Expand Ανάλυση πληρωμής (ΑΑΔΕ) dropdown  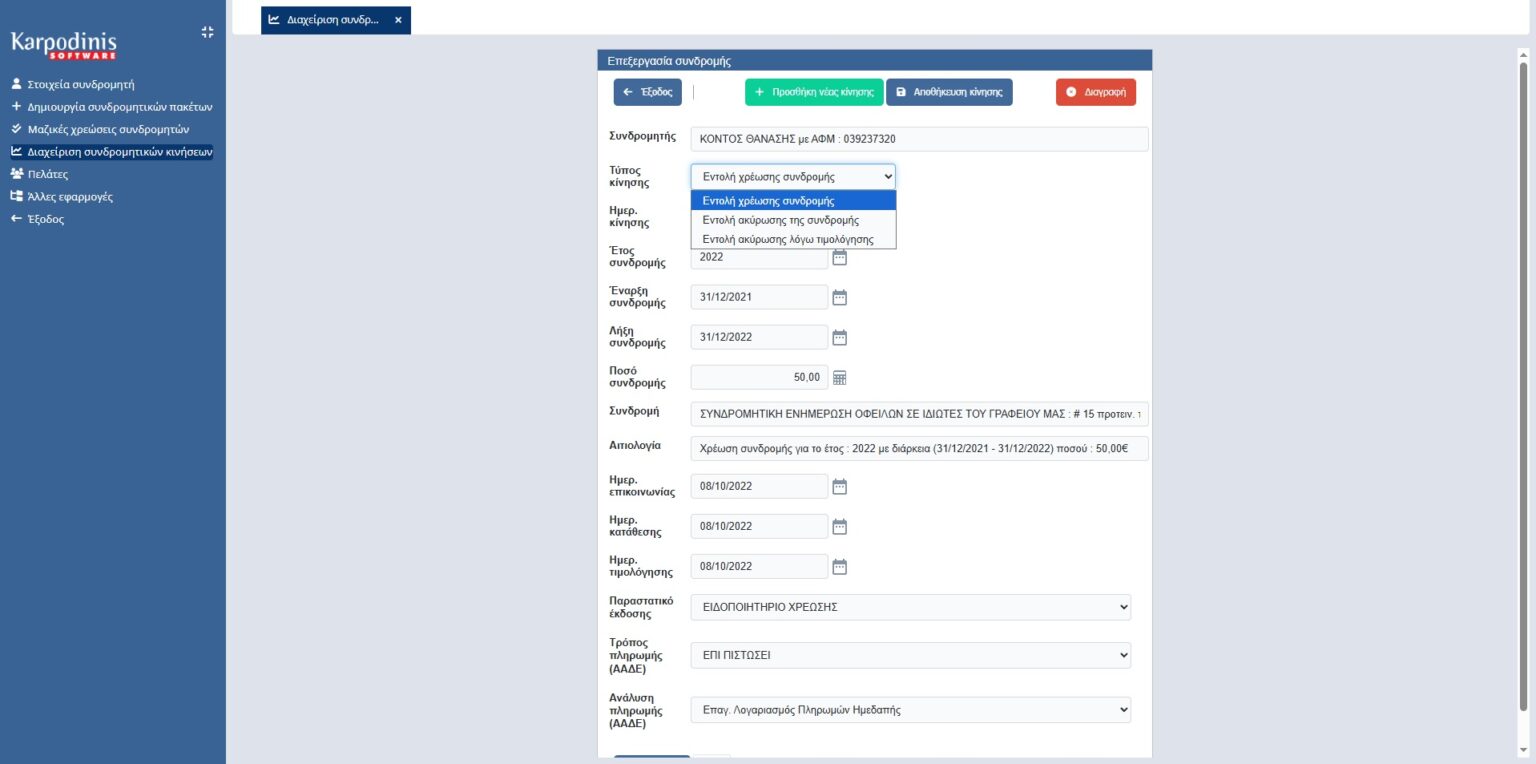tap(910, 710)
